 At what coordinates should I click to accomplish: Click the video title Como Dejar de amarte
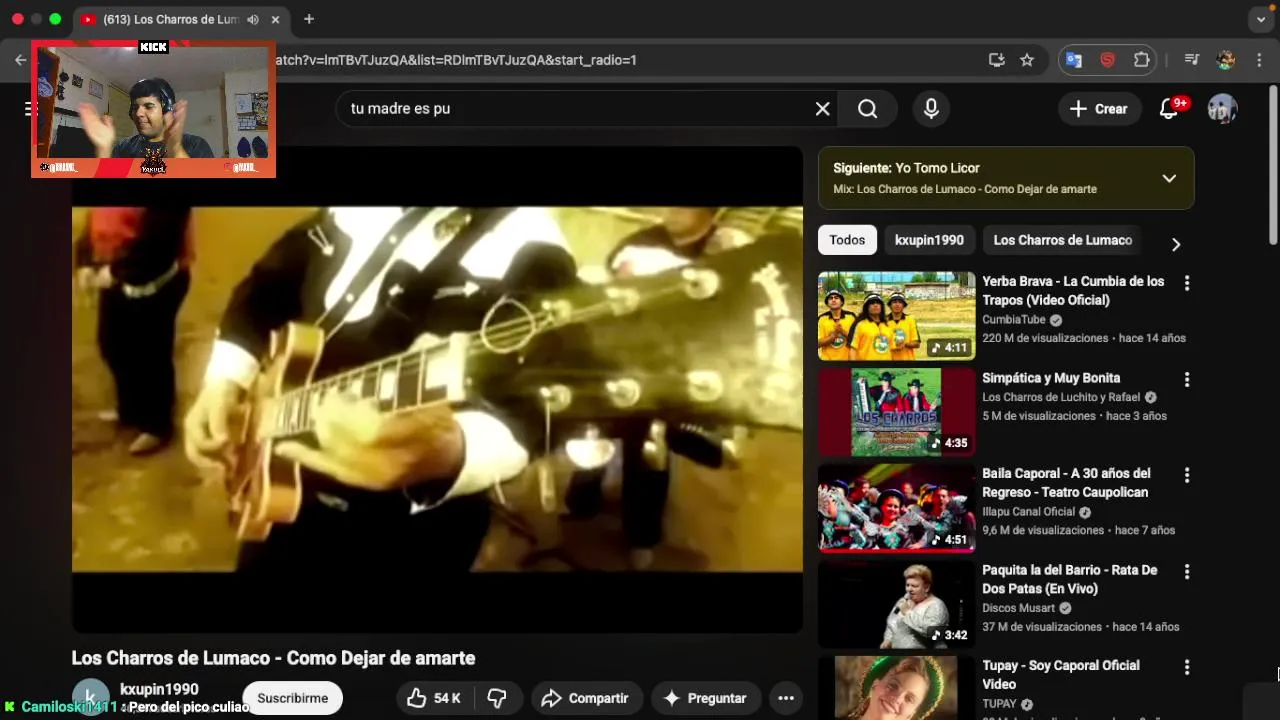point(273,658)
